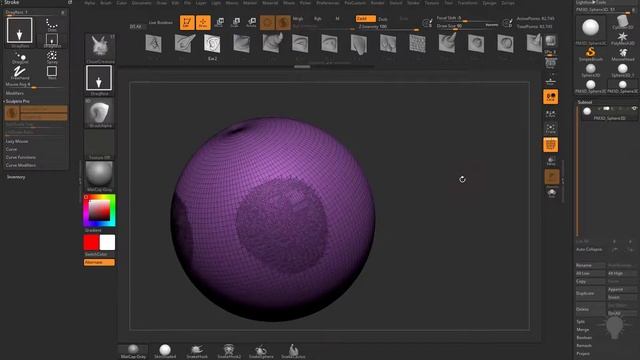Select the white secondary color swatch
Viewport: 640px width, 360px height.
pos(107,242)
